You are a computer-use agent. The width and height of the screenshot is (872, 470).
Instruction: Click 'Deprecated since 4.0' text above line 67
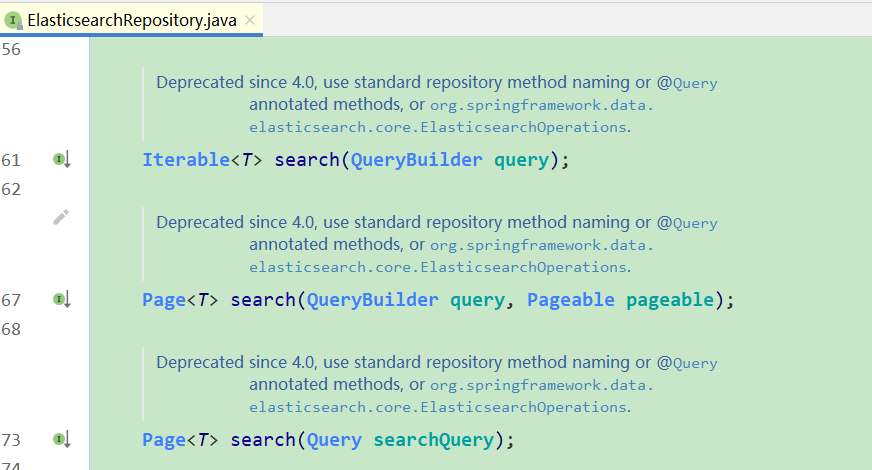click(x=235, y=222)
